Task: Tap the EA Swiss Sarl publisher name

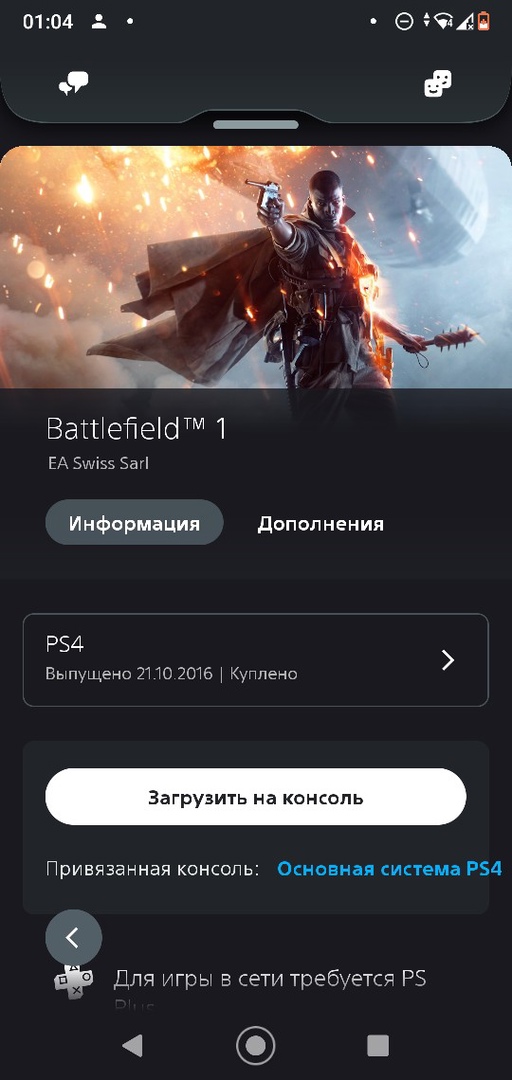Action: click(x=98, y=464)
